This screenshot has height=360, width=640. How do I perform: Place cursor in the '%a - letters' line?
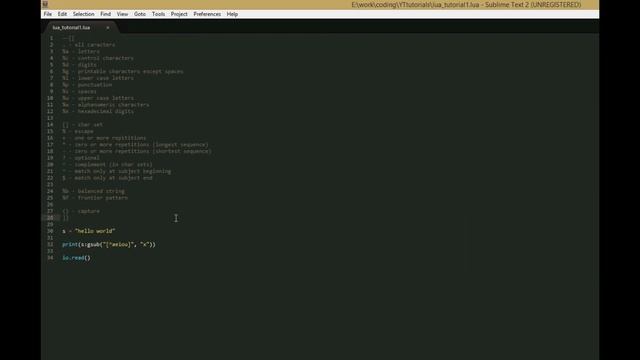click(x=81, y=51)
